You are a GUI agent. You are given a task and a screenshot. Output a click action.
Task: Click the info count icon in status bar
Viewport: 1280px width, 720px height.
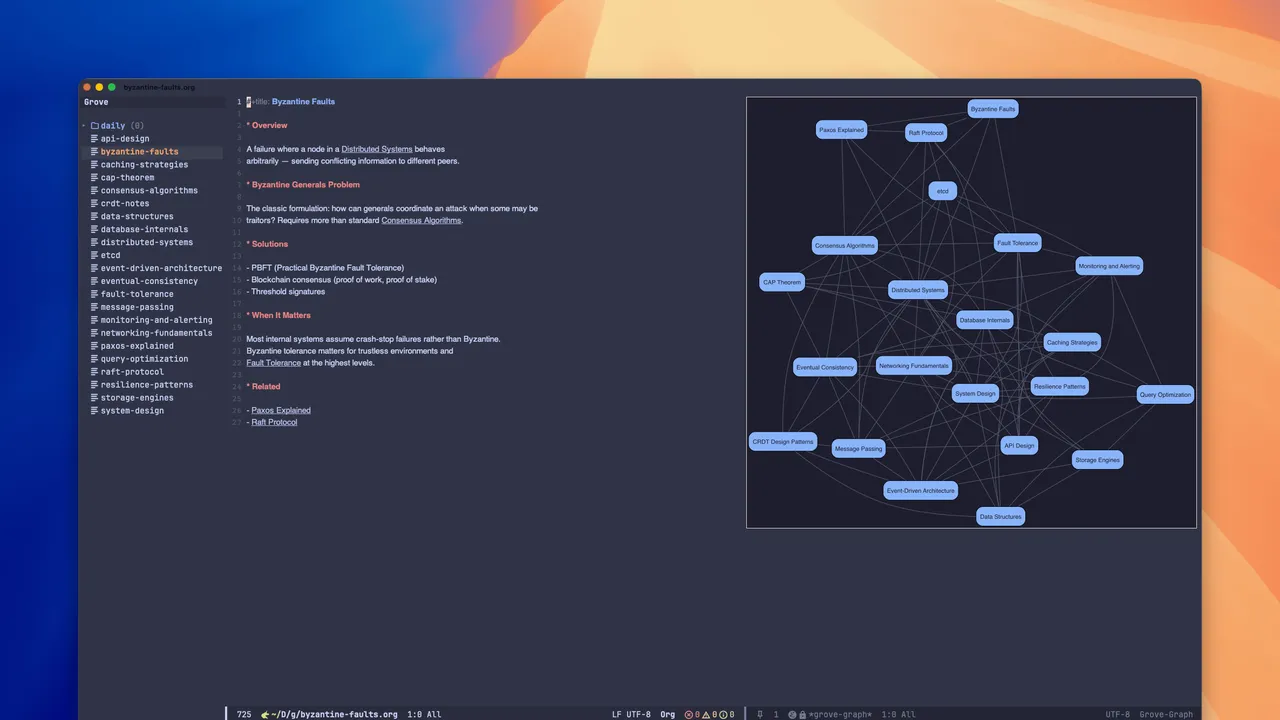click(x=723, y=715)
